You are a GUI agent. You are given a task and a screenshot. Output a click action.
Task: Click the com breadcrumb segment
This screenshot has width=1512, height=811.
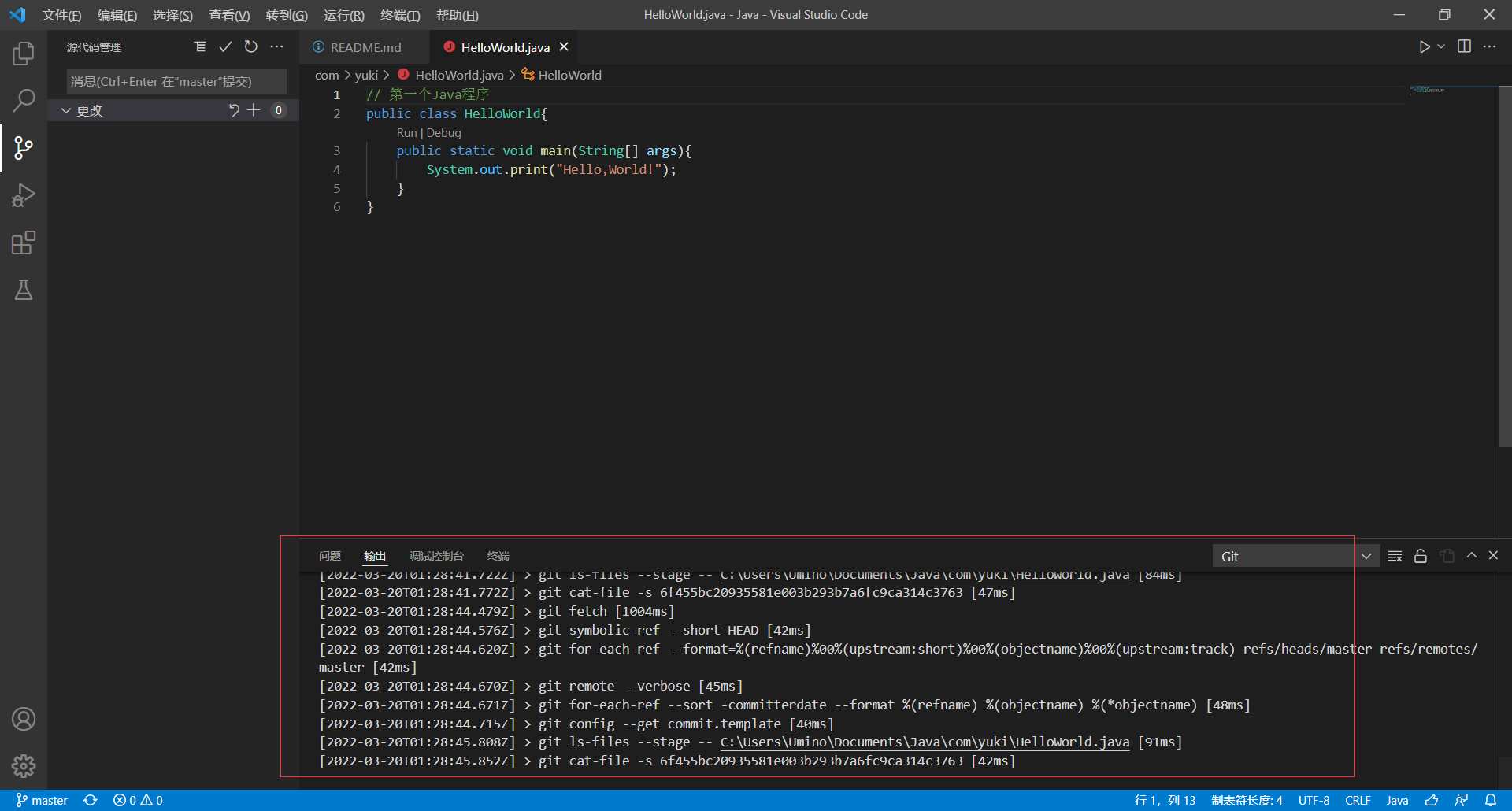327,75
